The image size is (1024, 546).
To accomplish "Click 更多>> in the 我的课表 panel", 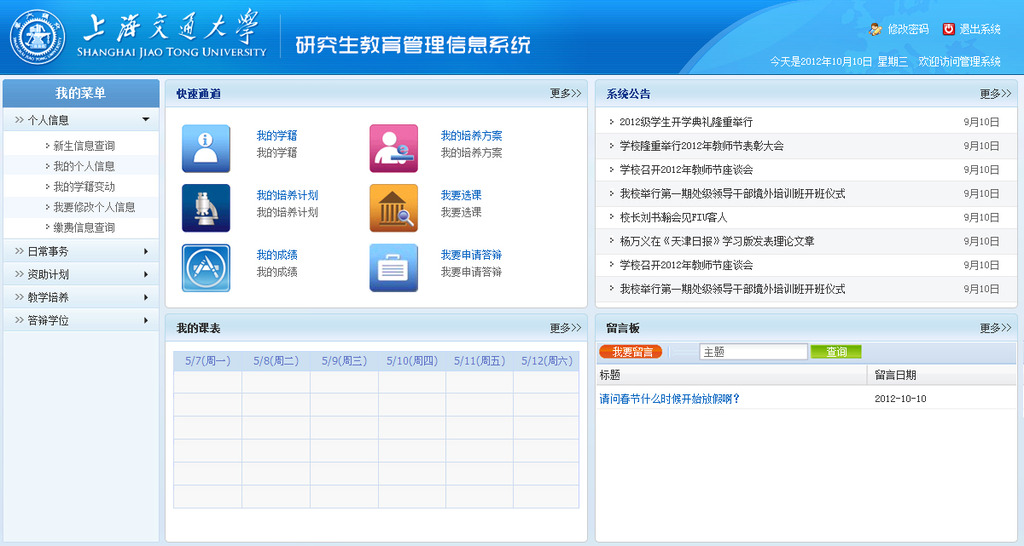I will pos(565,328).
